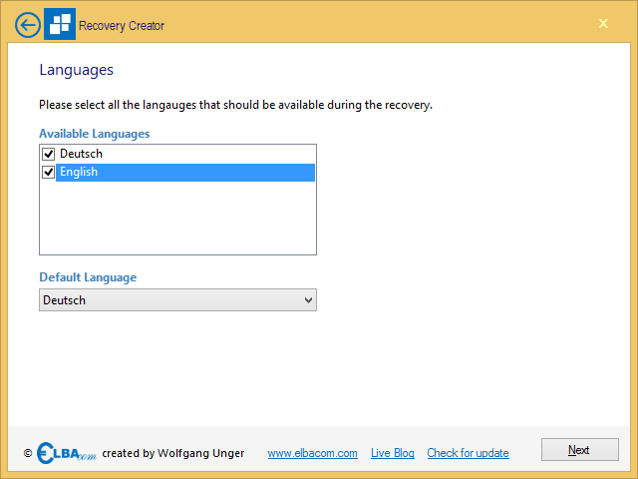Click the Languages page heading
This screenshot has width=638, height=479.
(x=76, y=70)
